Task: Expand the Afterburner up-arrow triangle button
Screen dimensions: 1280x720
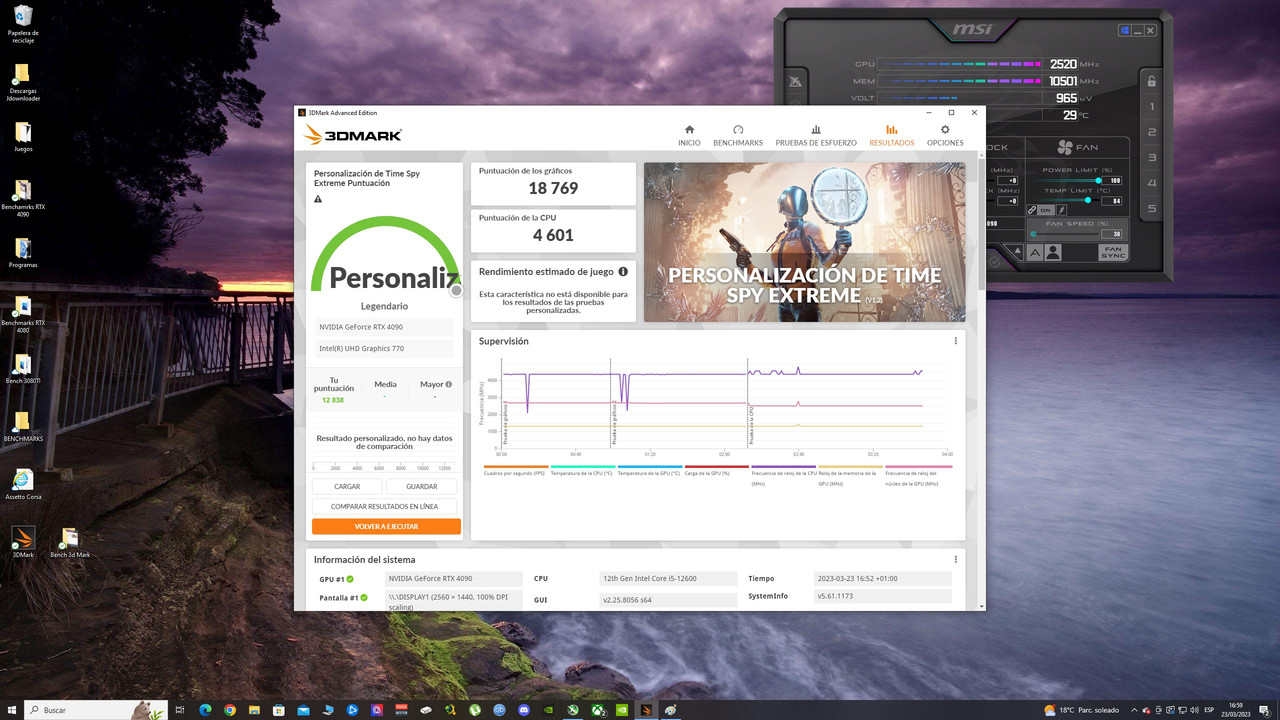Action: click(x=1017, y=250)
